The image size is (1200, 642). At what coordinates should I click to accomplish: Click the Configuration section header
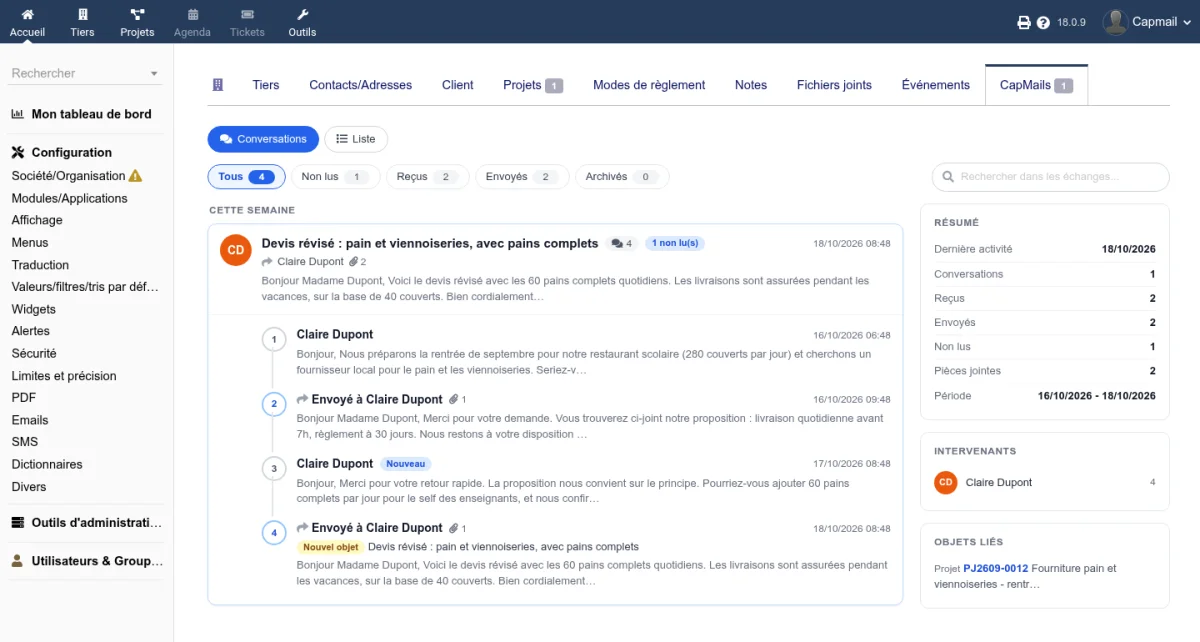point(61,153)
